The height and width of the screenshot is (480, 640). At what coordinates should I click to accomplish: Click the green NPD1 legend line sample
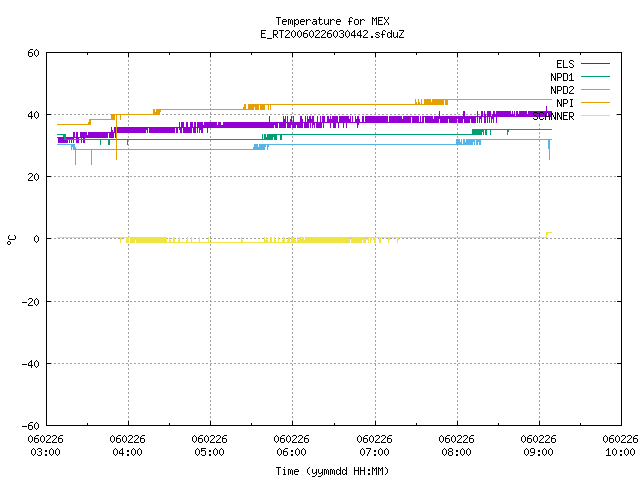point(595,76)
